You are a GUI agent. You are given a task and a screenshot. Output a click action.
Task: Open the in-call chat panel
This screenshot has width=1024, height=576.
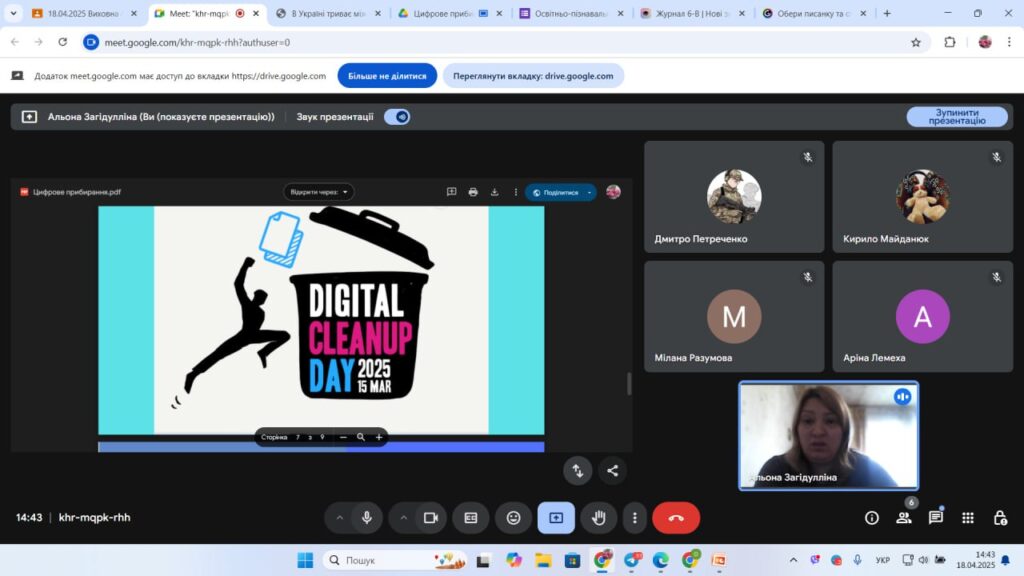[x=936, y=518]
